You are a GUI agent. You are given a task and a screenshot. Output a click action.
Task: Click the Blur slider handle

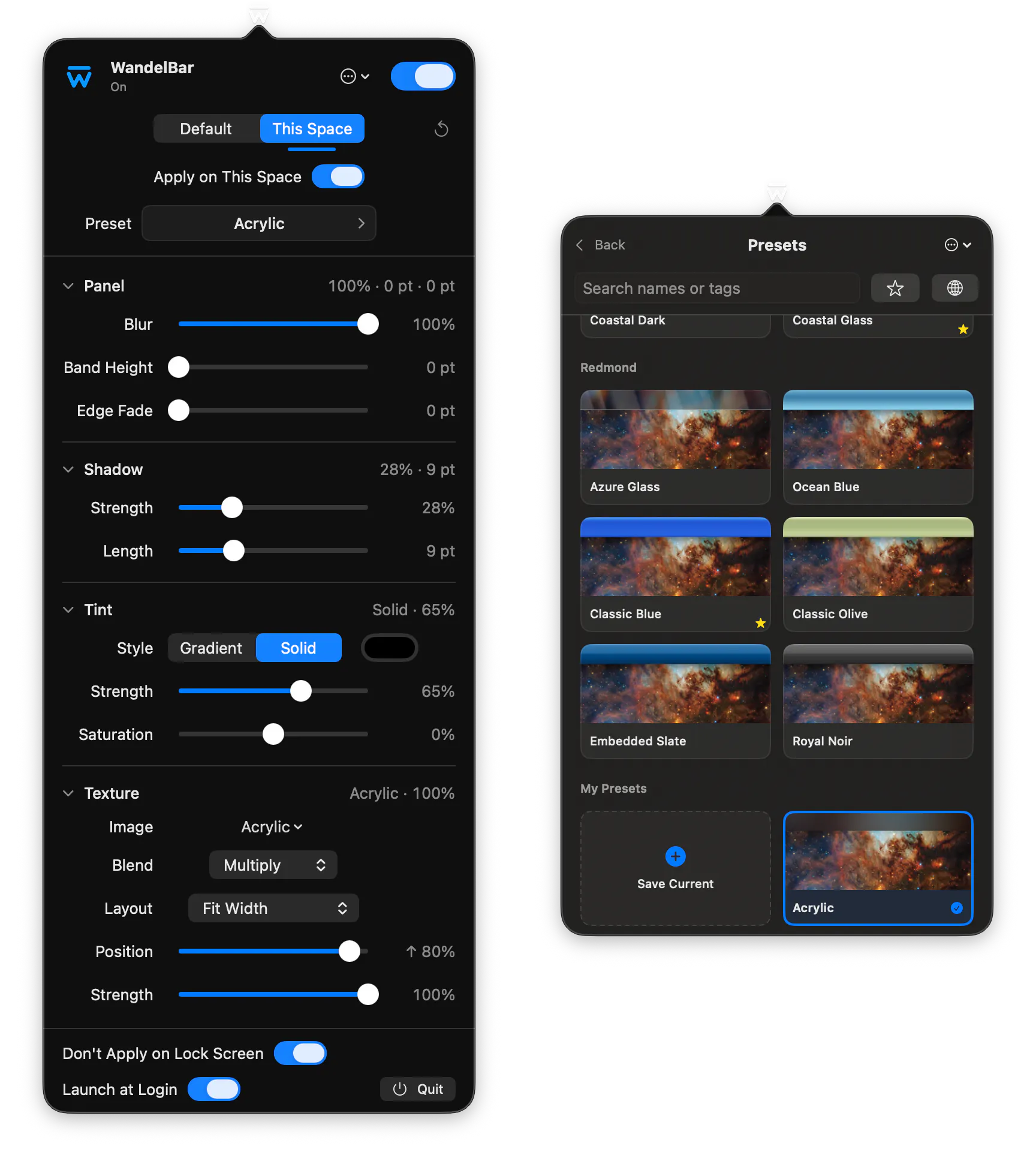[368, 324]
